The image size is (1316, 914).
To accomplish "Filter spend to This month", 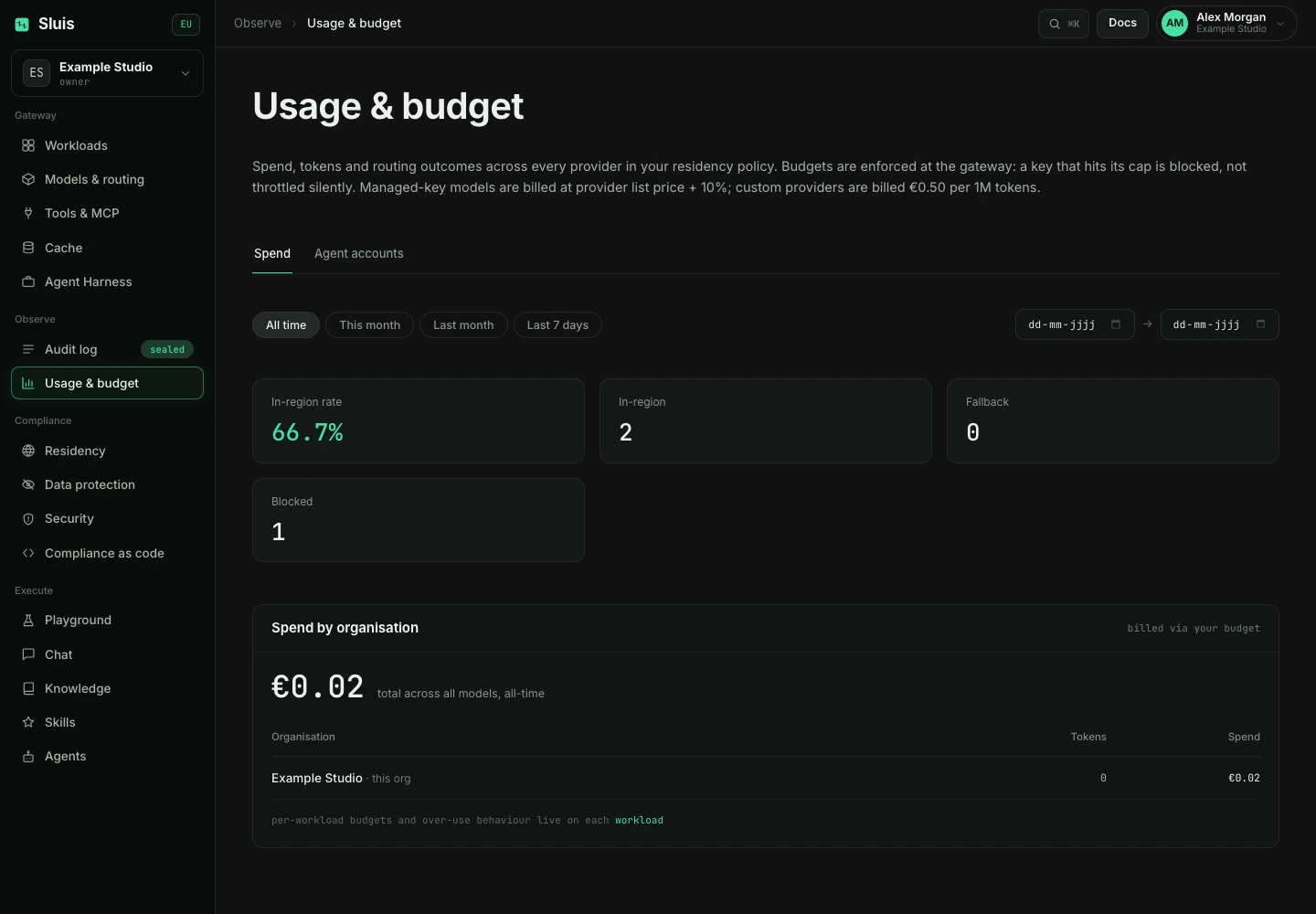I will 369,325.
